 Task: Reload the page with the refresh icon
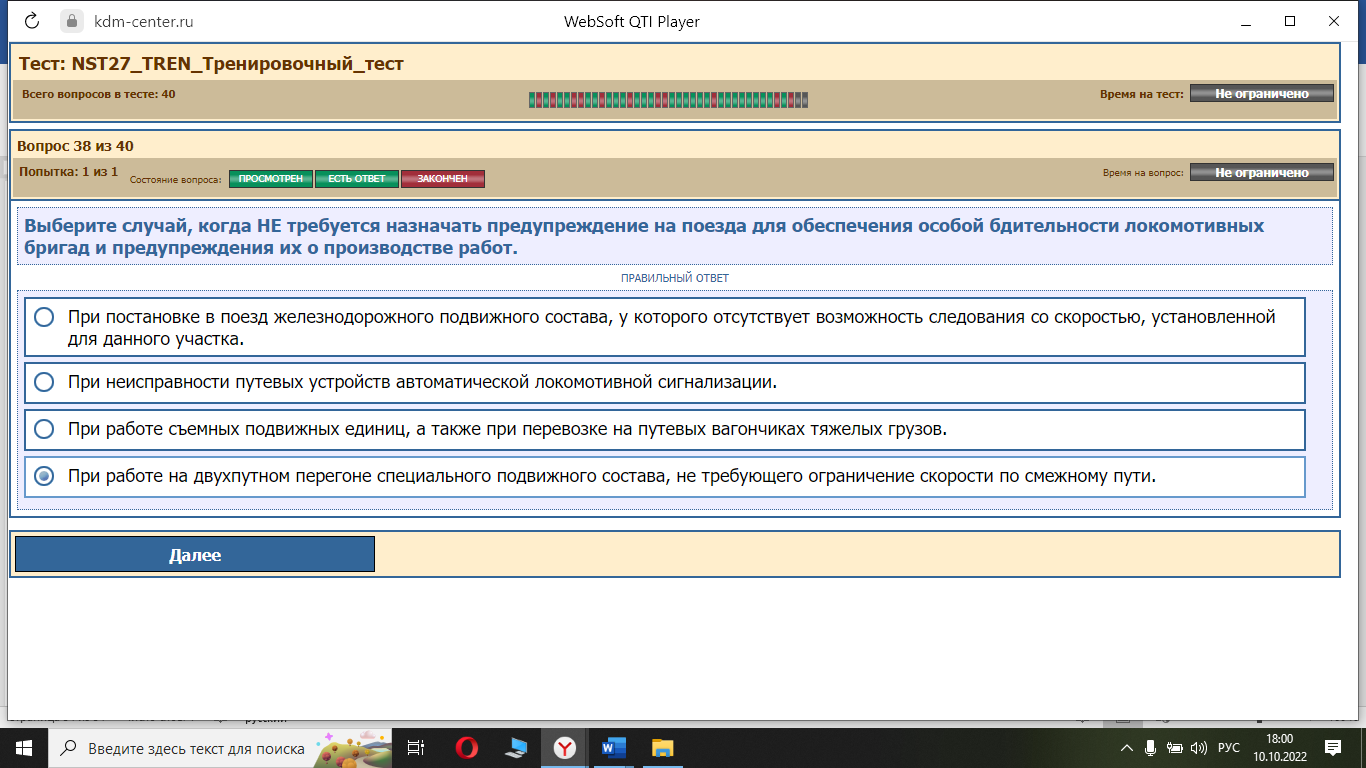click(31, 21)
